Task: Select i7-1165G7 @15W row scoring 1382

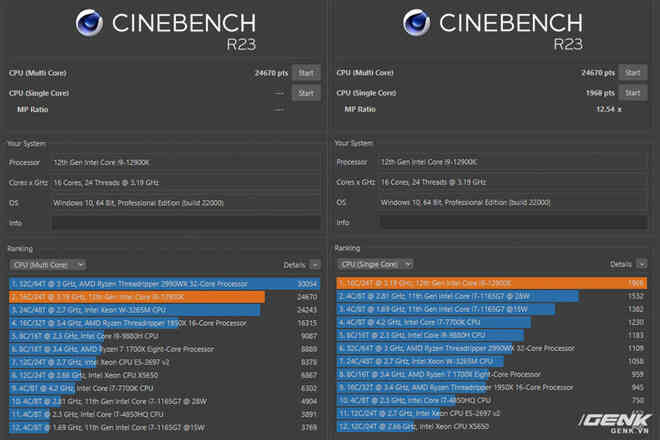Action: tap(492, 309)
